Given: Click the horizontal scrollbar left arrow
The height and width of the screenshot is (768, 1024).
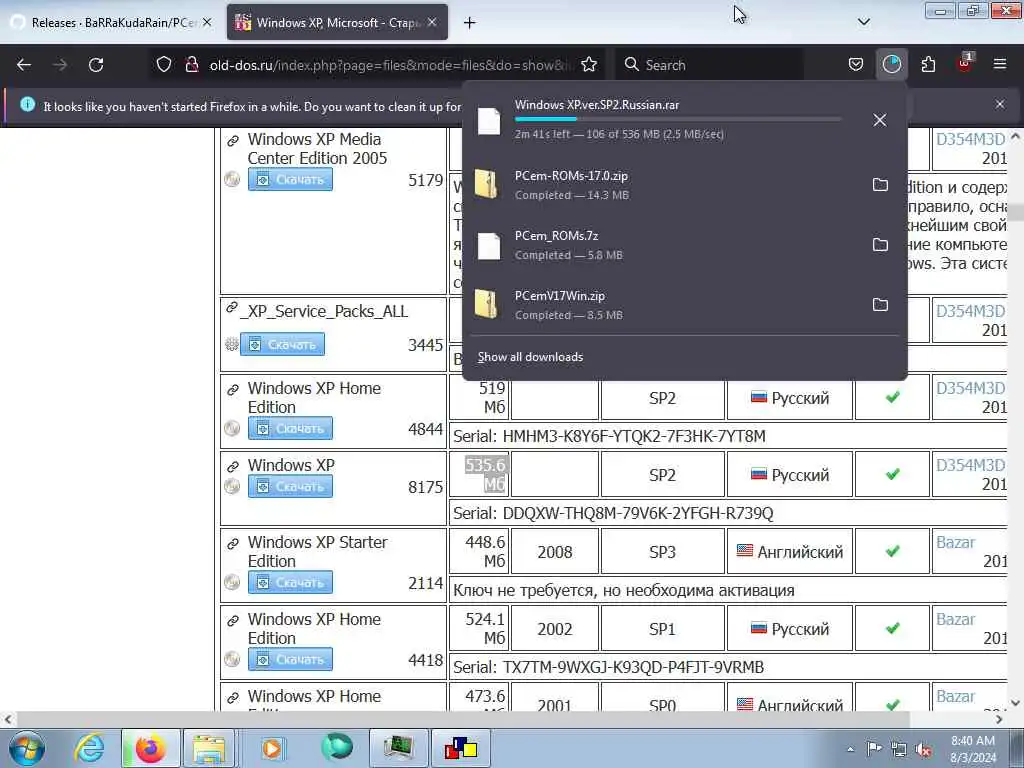Looking at the screenshot, I should click(x=8, y=719).
